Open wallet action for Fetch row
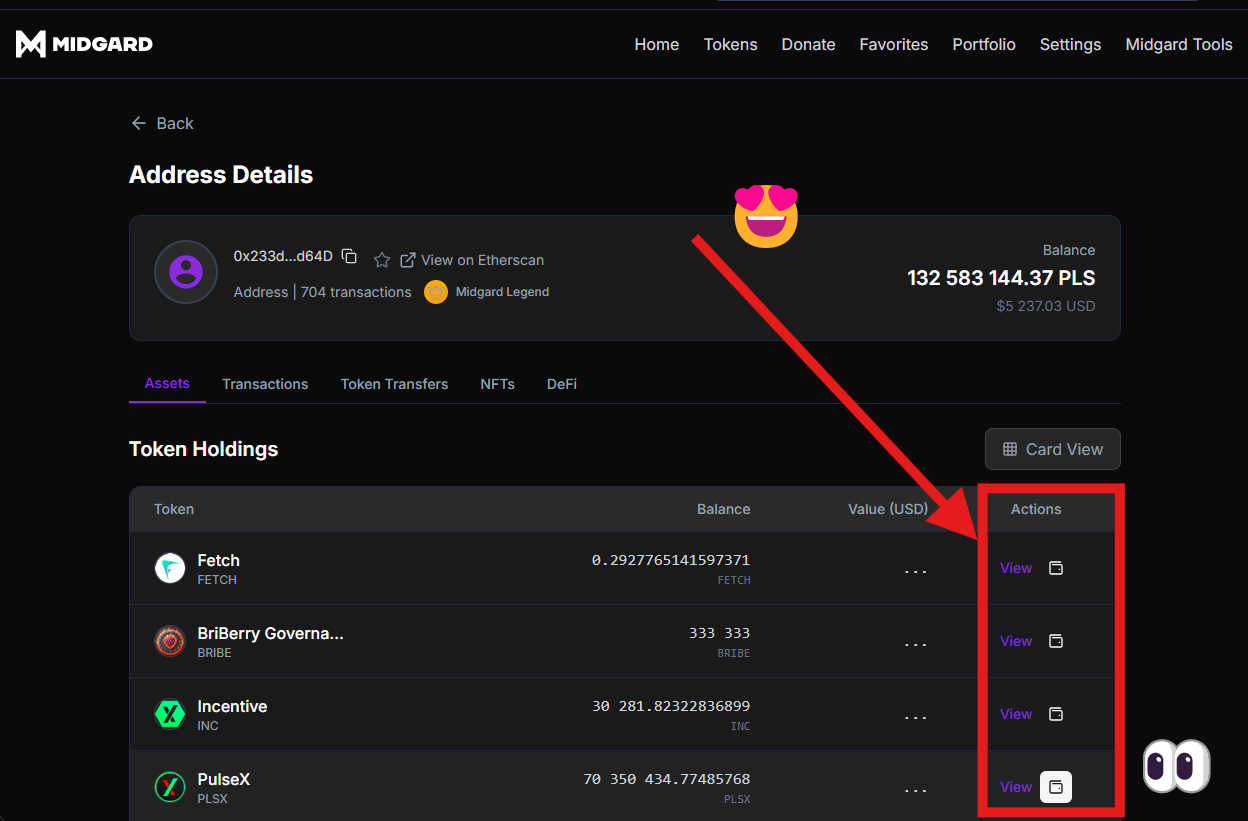The height and width of the screenshot is (821, 1248). coord(1056,568)
